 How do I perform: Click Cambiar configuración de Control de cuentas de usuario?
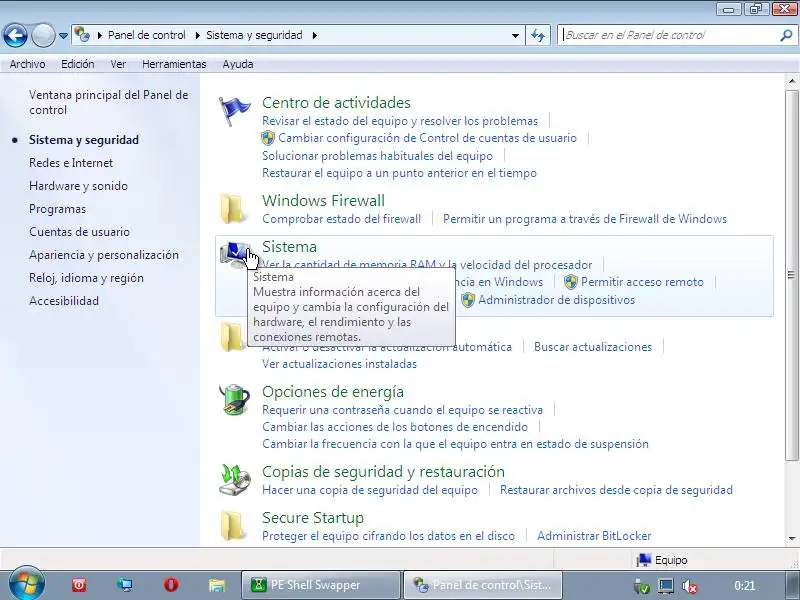pyautogui.click(x=428, y=138)
